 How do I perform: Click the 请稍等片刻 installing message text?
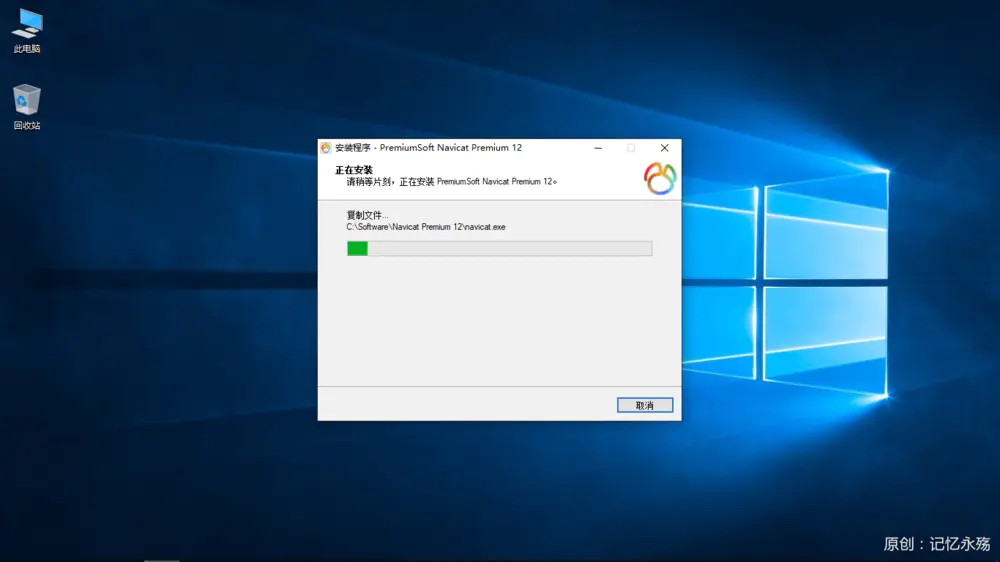[452, 182]
